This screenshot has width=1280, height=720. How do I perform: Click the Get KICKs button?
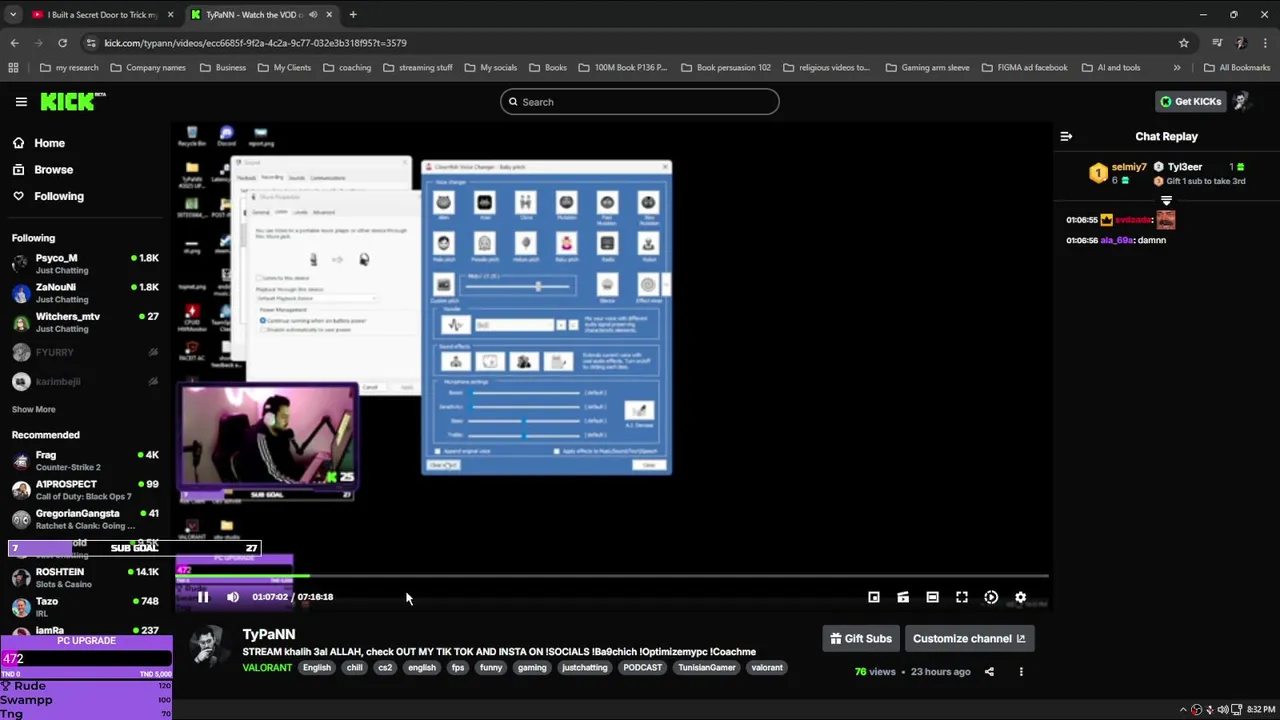[x=1190, y=101]
